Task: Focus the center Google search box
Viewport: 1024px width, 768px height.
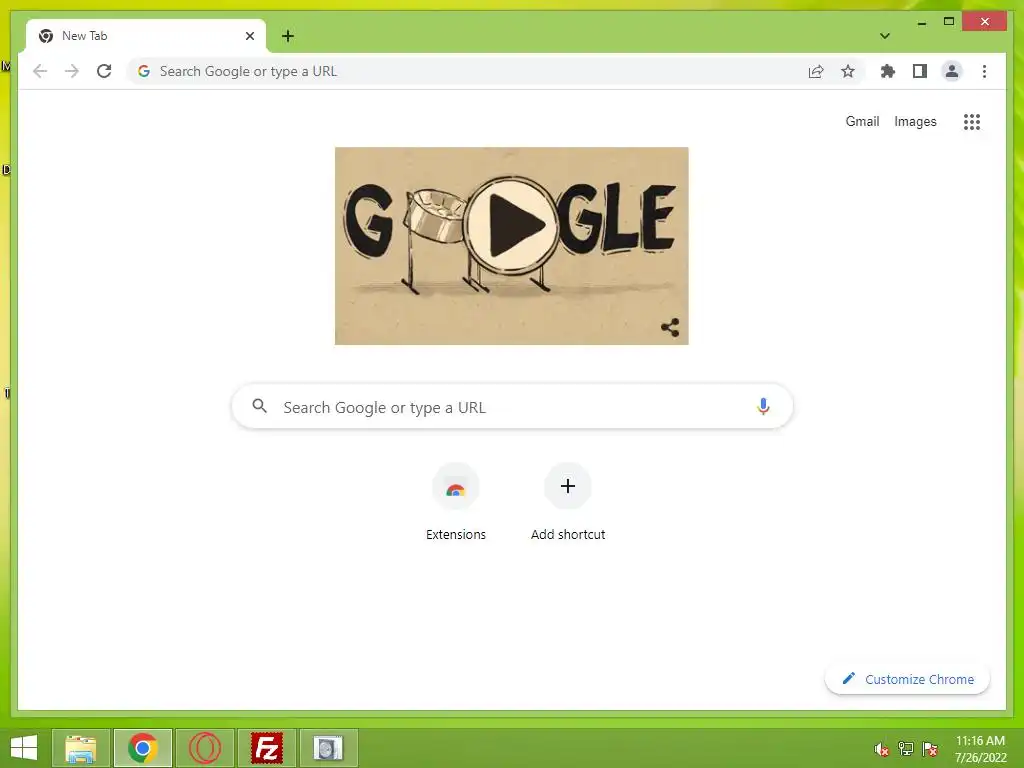Action: [512, 407]
